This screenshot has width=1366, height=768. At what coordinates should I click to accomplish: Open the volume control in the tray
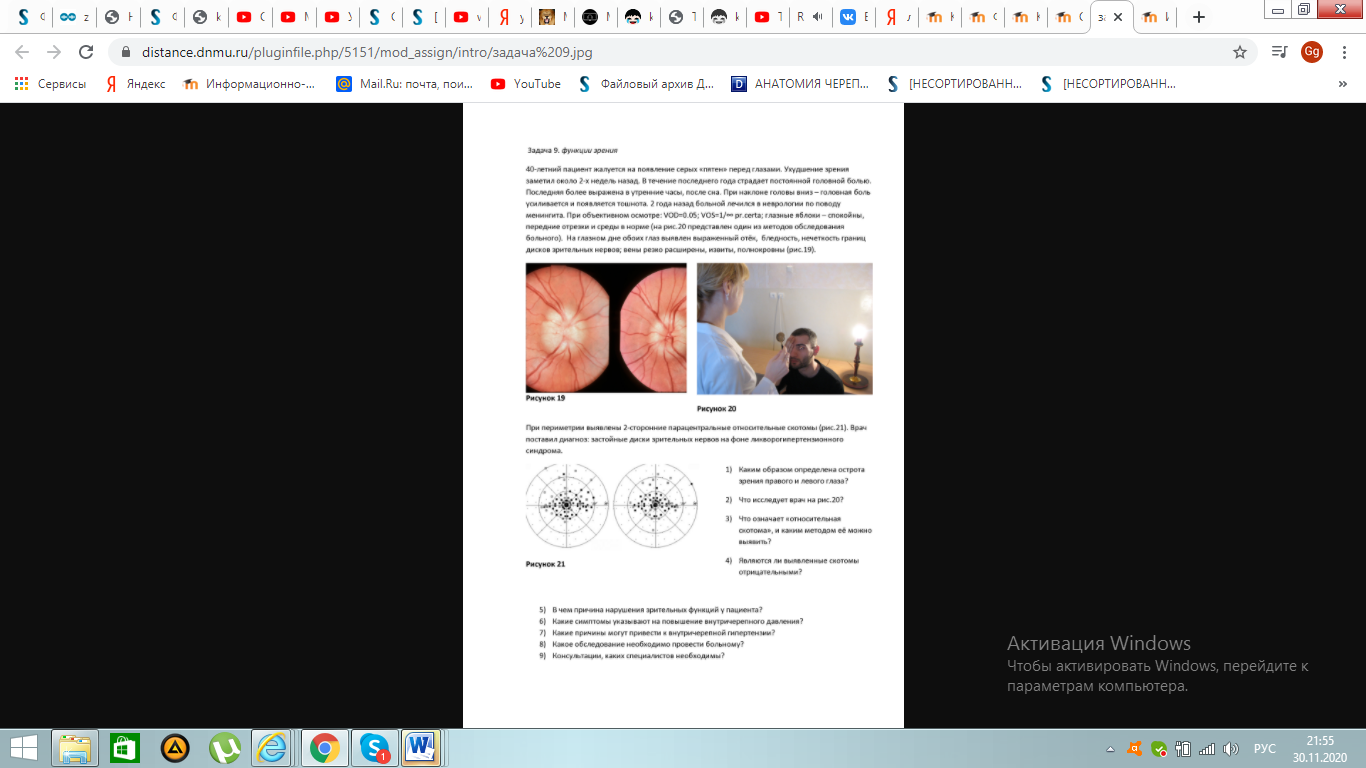point(1231,748)
